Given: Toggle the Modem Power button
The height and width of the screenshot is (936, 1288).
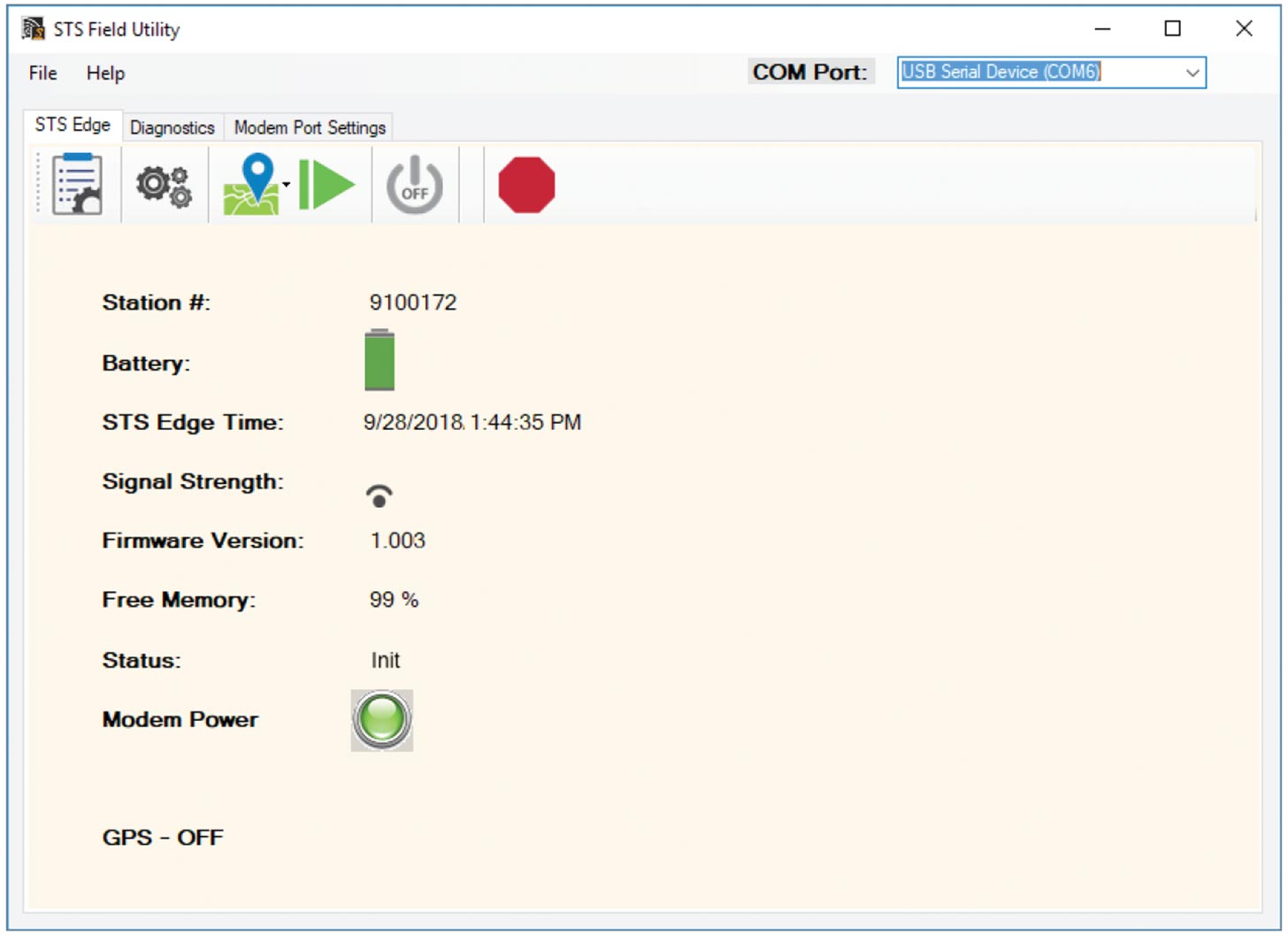Looking at the screenshot, I should click(x=381, y=719).
